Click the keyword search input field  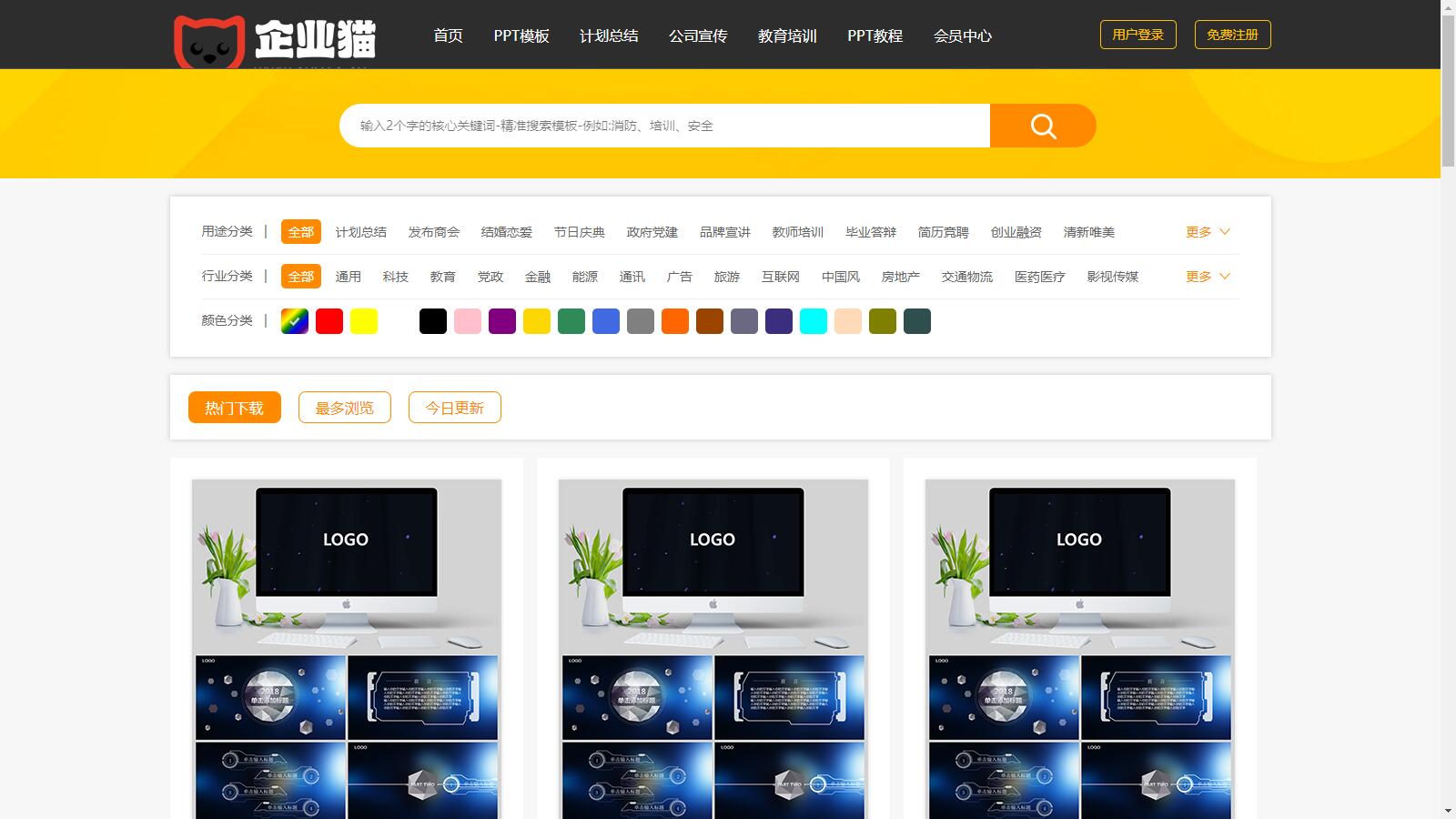pos(664,126)
